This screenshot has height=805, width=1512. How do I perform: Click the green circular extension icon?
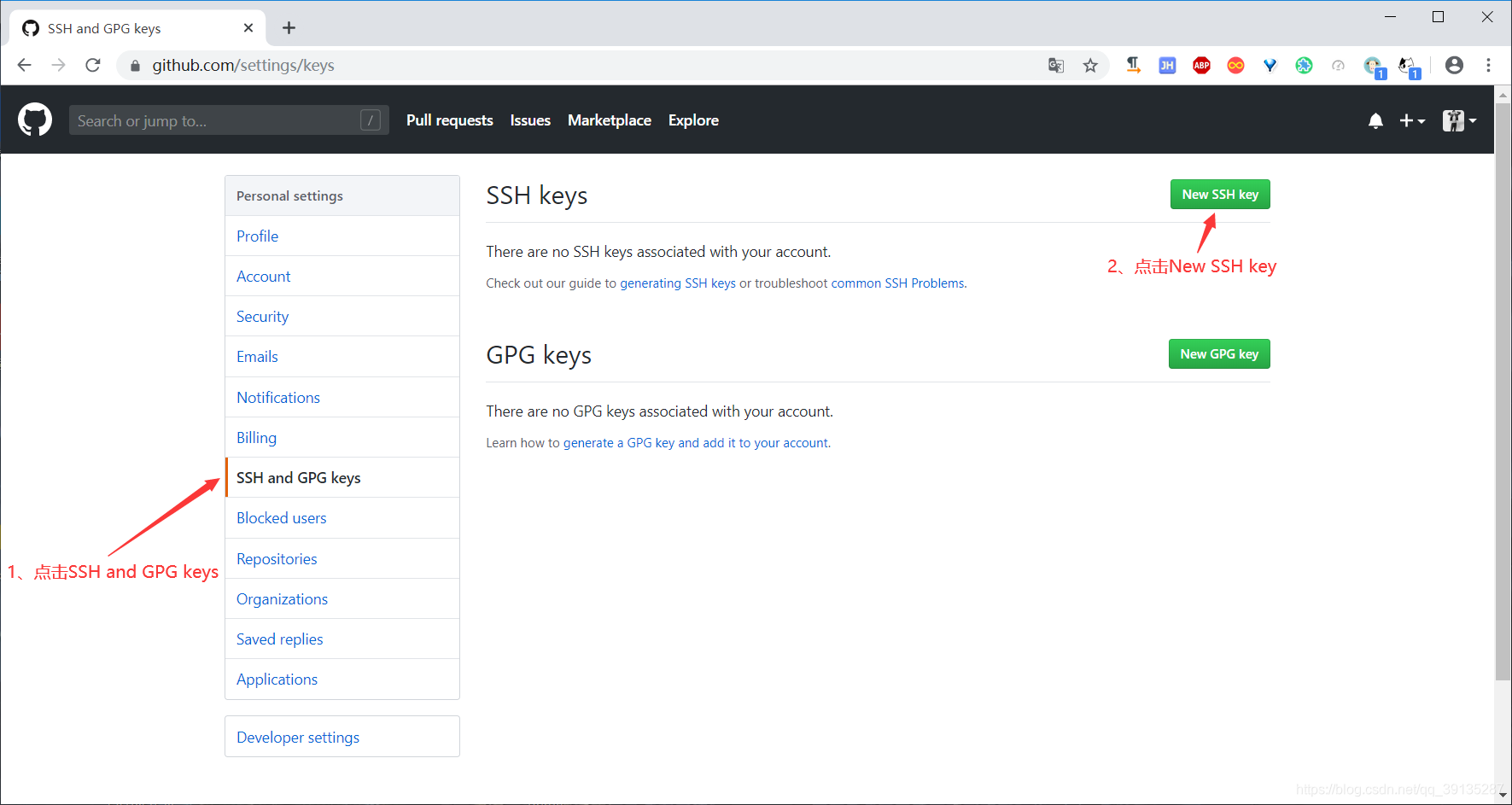[x=1304, y=66]
